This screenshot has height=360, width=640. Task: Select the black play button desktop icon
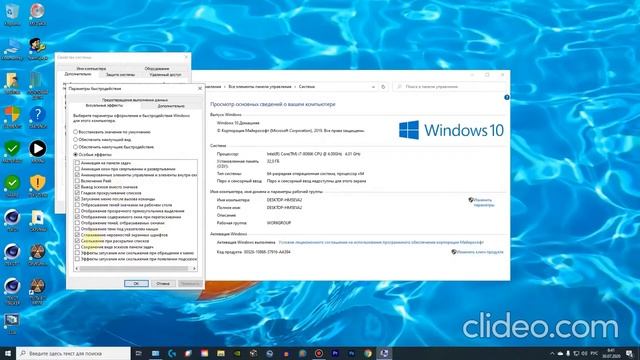point(38,150)
